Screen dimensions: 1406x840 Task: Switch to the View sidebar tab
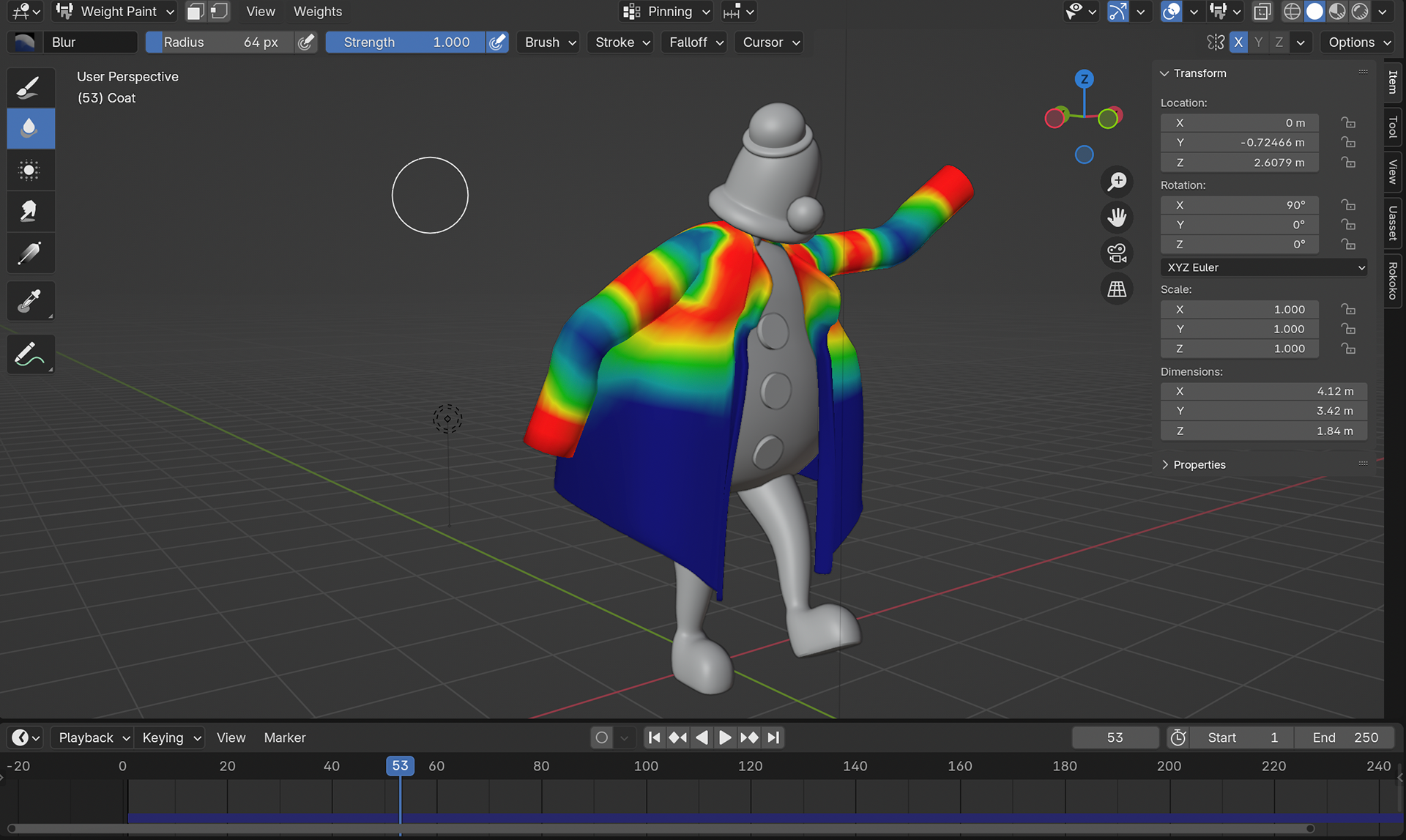(x=1393, y=172)
